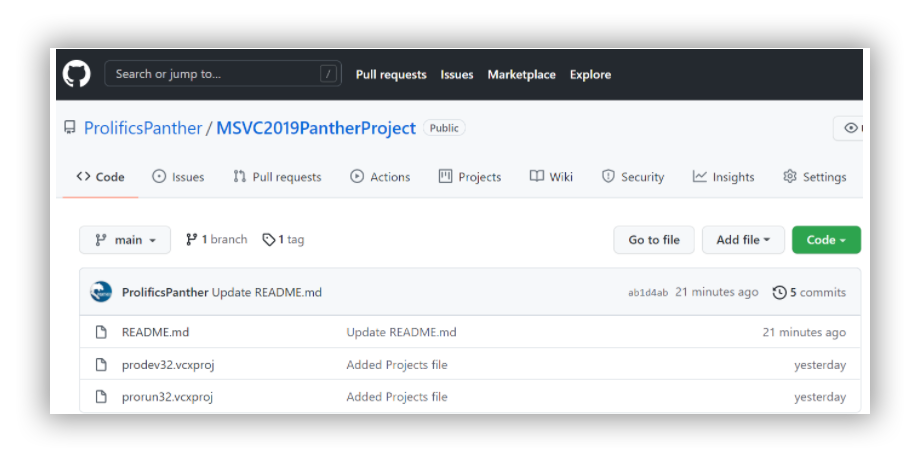921x470 pixels.
Task: Open Pull requests in top navigation
Action: (x=391, y=75)
